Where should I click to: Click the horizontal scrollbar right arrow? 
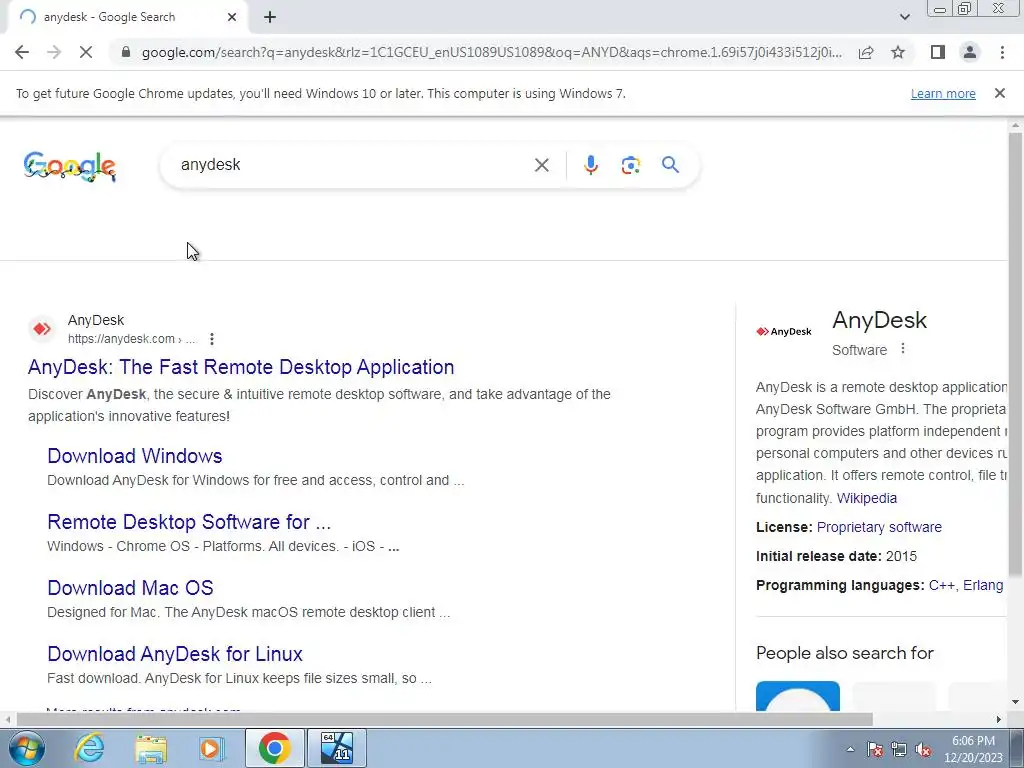[x=999, y=719]
